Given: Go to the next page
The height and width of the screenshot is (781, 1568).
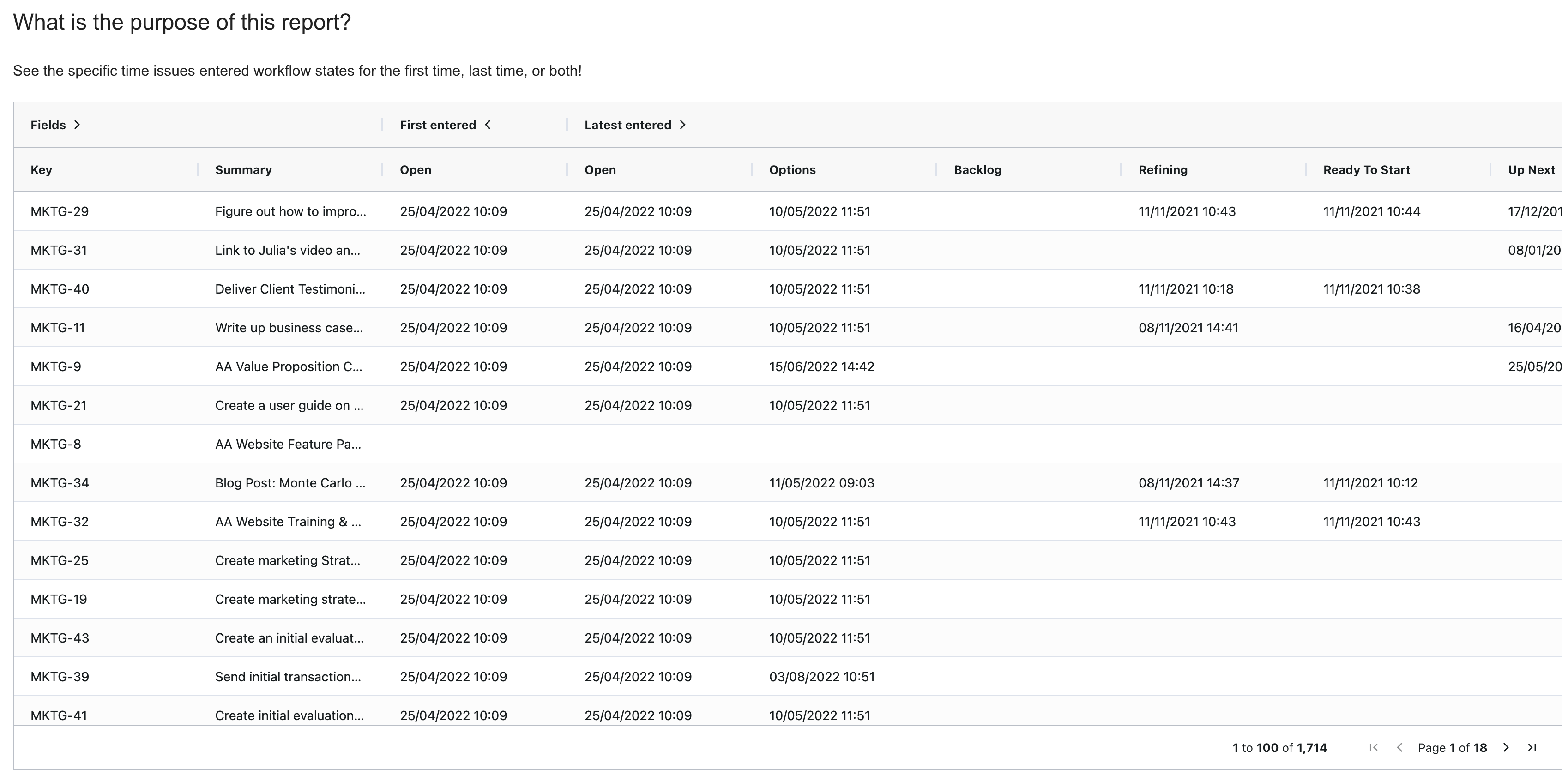Looking at the screenshot, I should (x=1506, y=747).
